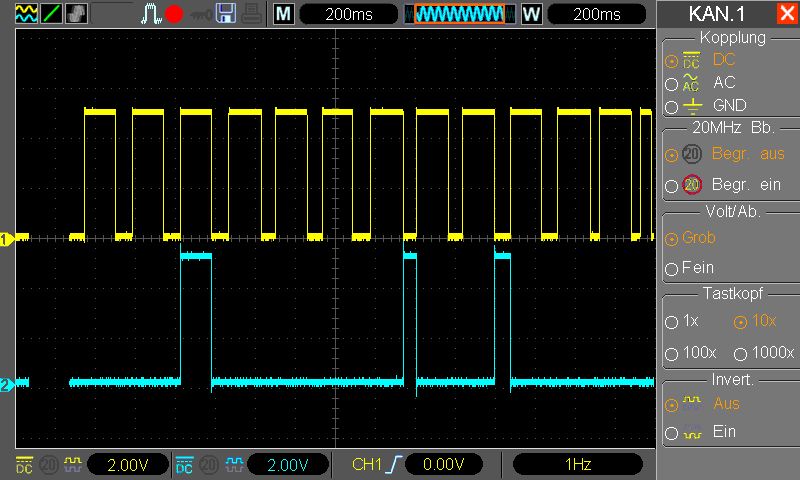Click the CH1 trigger level 0.00V field
The height and width of the screenshot is (480, 800).
click(x=442, y=464)
